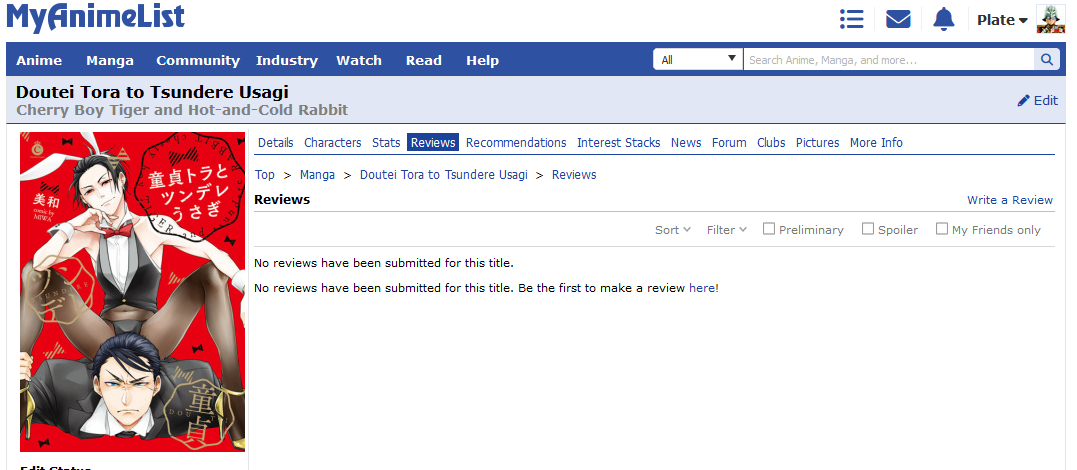This screenshot has height=470, width=1077.
Task: Click the profile avatar image
Action: [1050, 19]
